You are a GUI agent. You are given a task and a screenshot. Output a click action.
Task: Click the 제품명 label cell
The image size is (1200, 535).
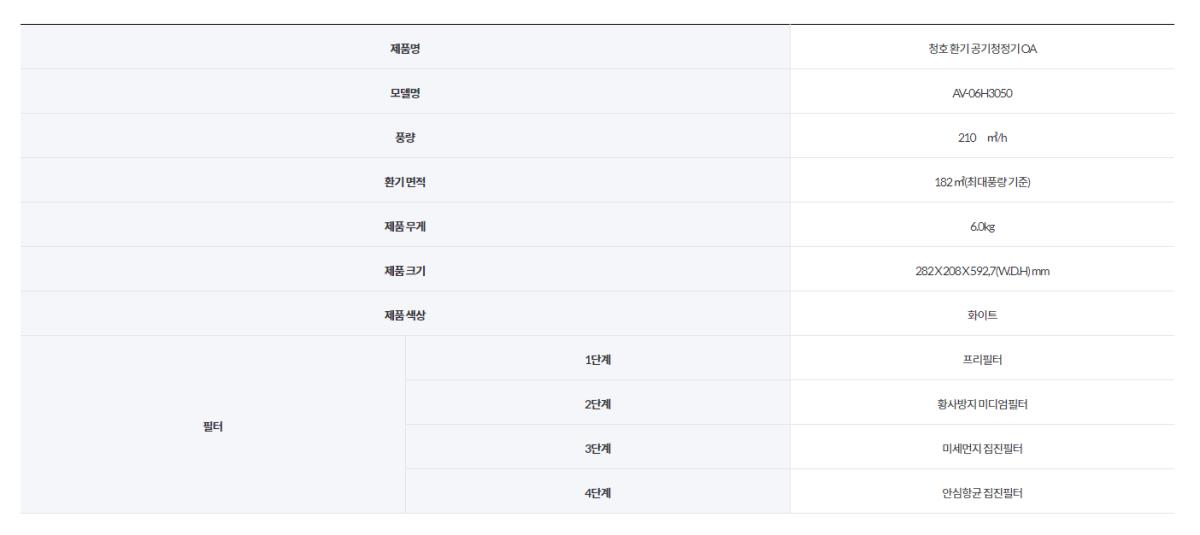click(404, 47)
